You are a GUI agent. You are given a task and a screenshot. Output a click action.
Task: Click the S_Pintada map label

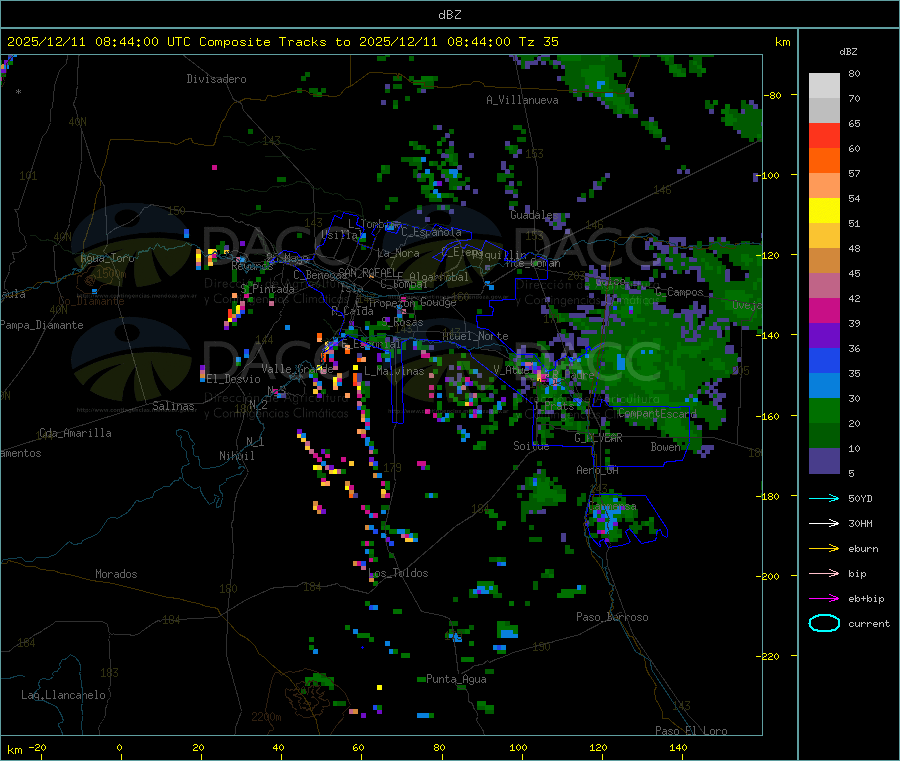tap(267, 289)
